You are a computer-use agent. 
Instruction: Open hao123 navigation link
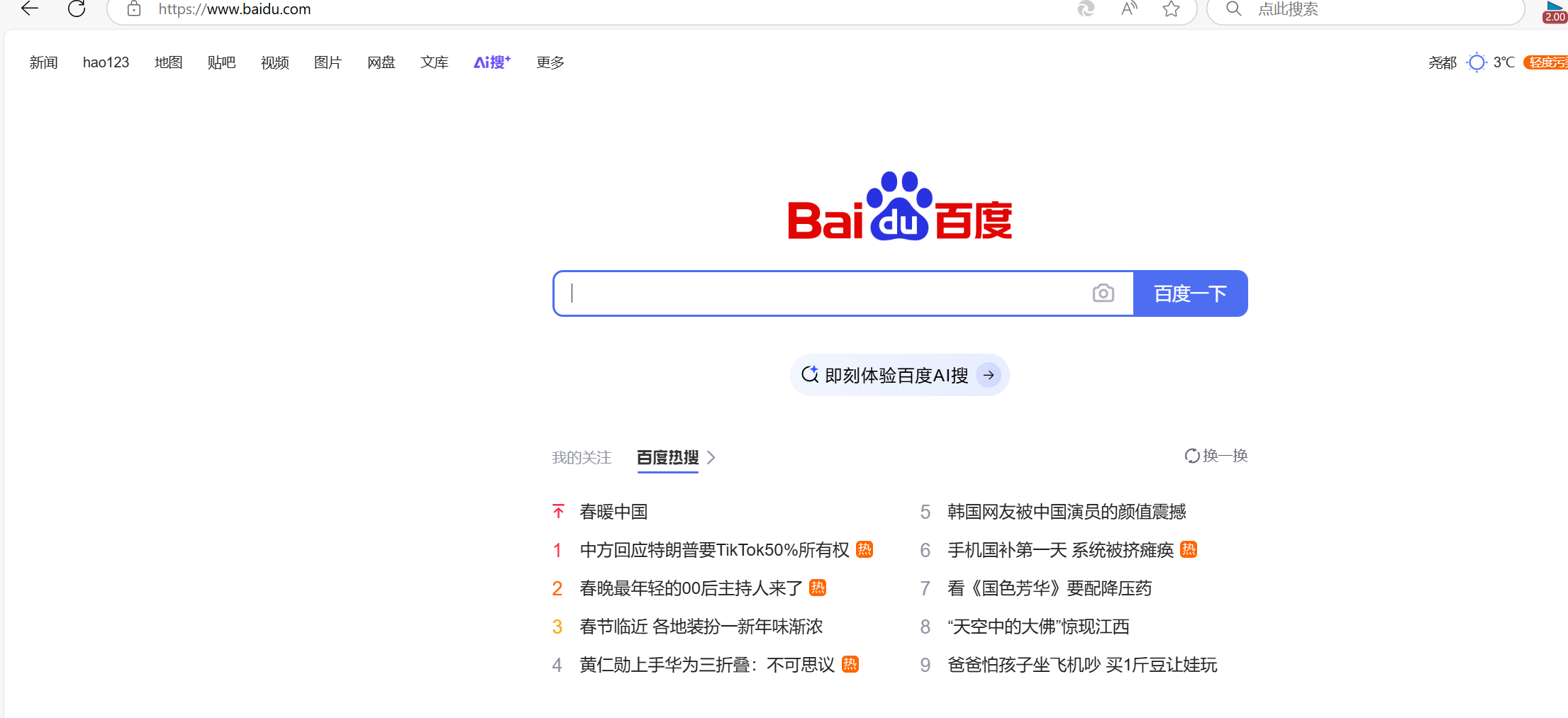point(106,62)
